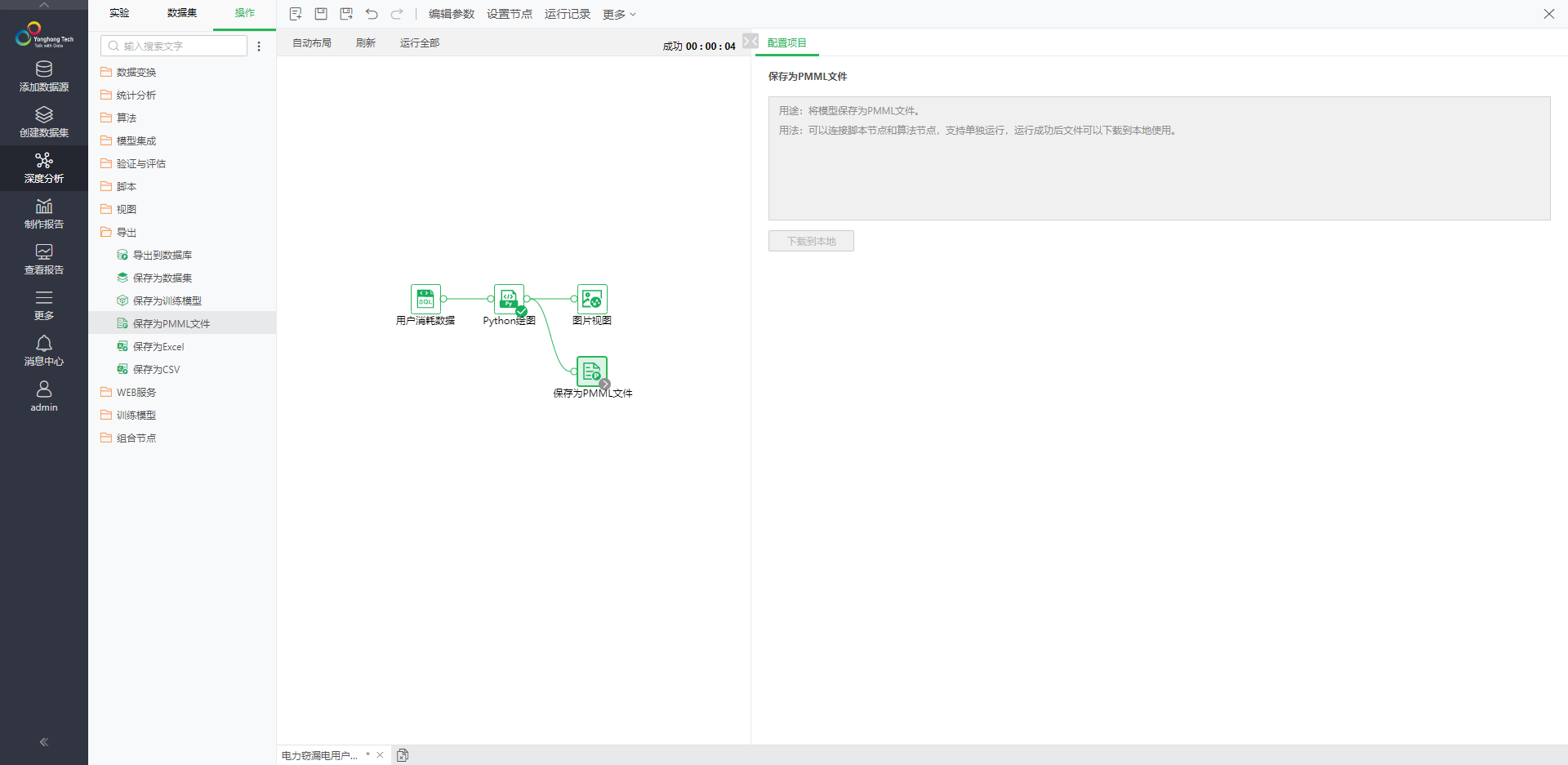Click the Yonghong Tech logo
This screenshot has height=765, width=1568.
44,35
